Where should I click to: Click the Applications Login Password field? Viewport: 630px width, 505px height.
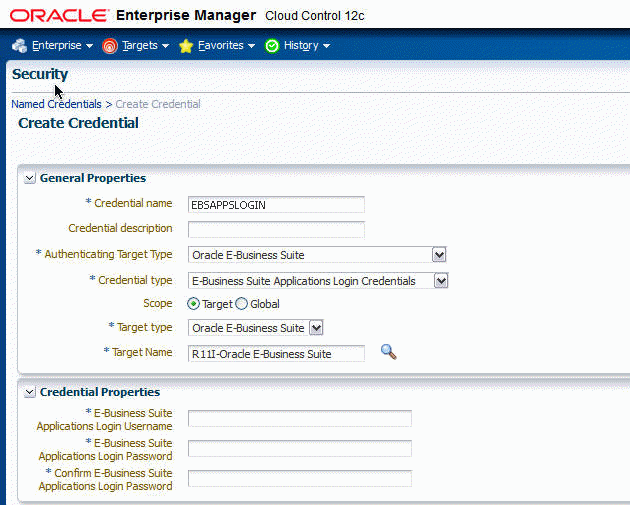[300, 448]
